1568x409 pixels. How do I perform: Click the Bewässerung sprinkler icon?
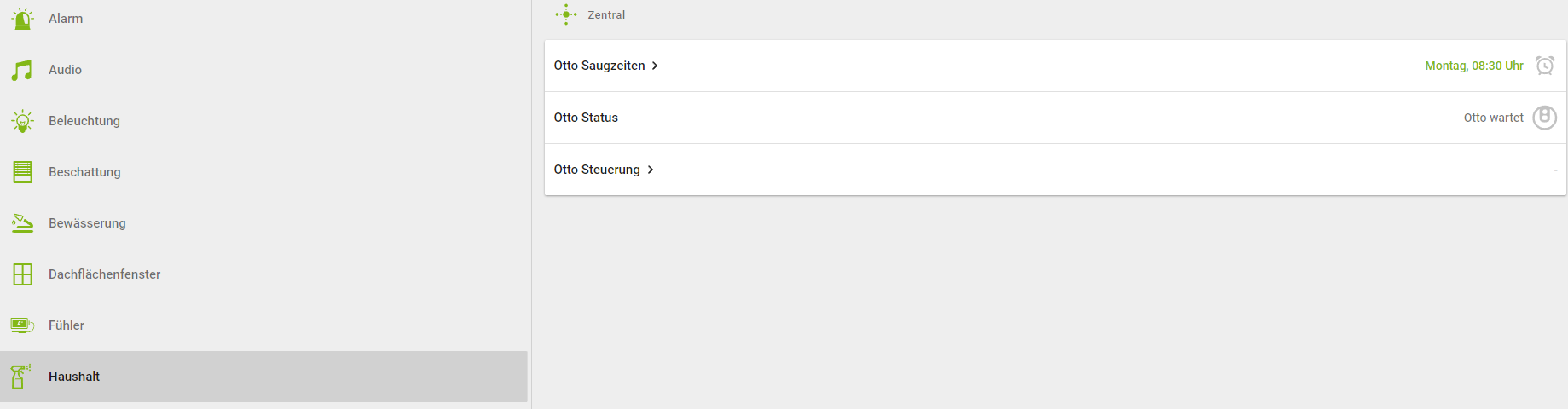[x=23, y=223]
